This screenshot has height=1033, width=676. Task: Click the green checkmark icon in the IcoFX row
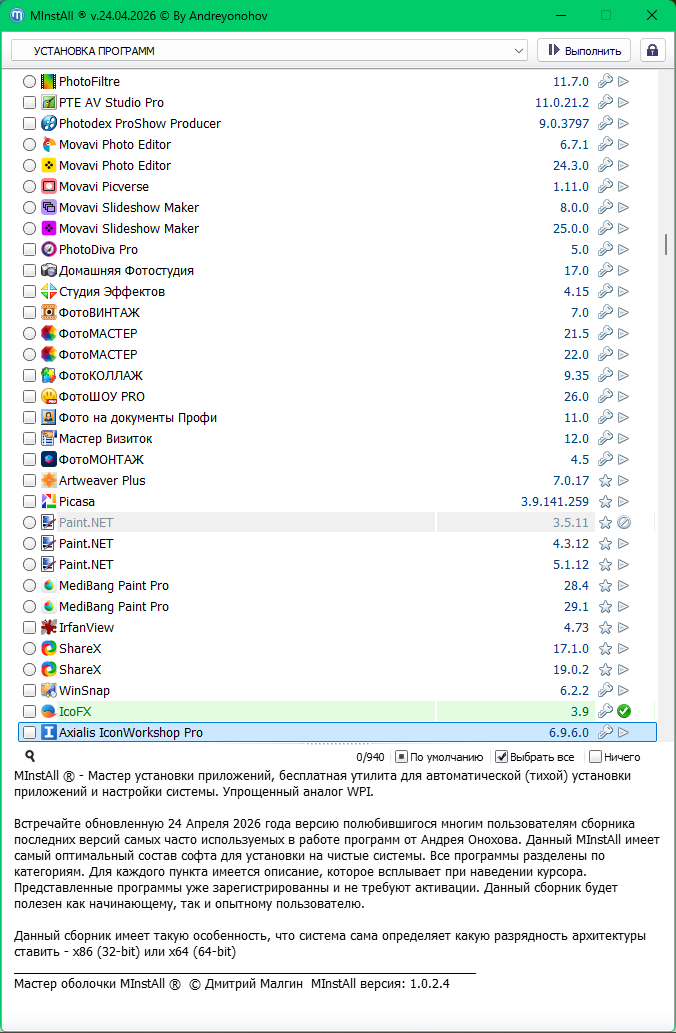(x=623, y=712)
